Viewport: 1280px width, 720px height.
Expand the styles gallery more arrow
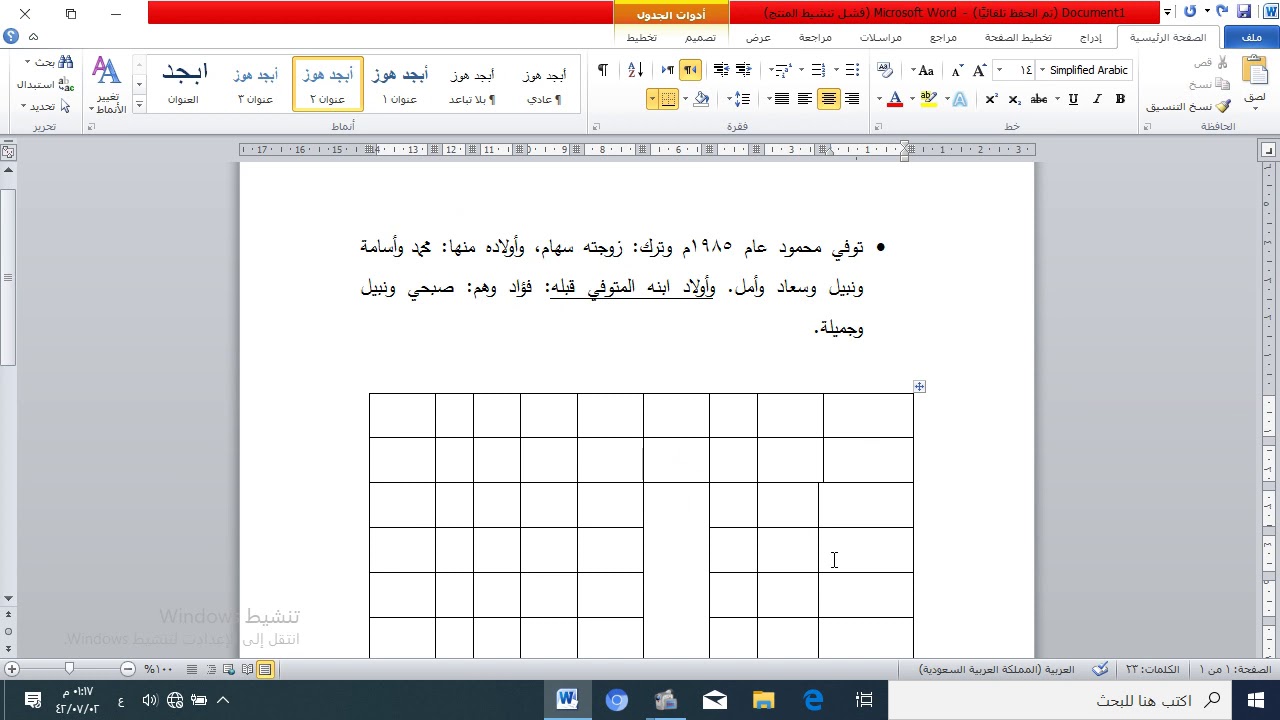(140, 104)
